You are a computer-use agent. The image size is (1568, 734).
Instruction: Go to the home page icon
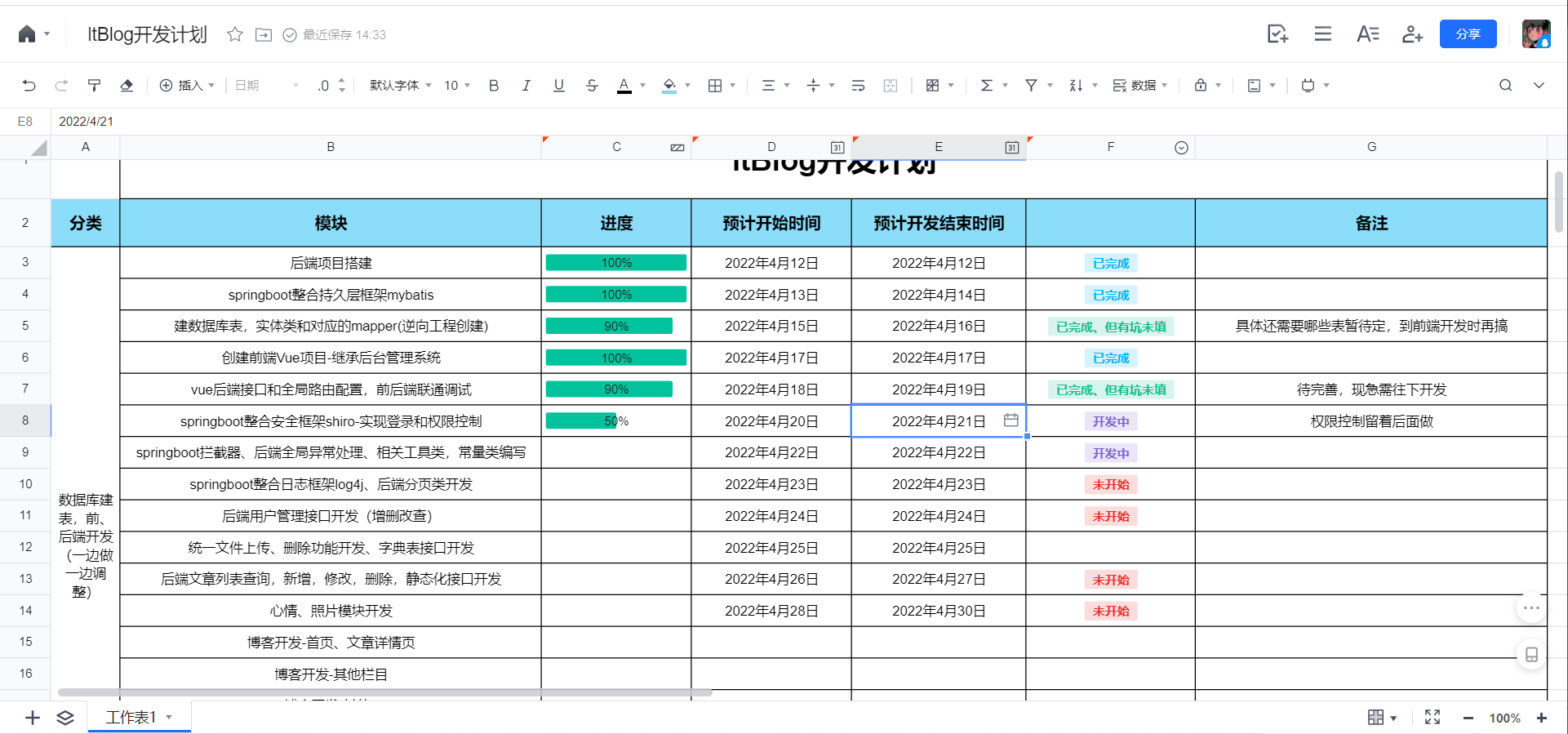27,34
